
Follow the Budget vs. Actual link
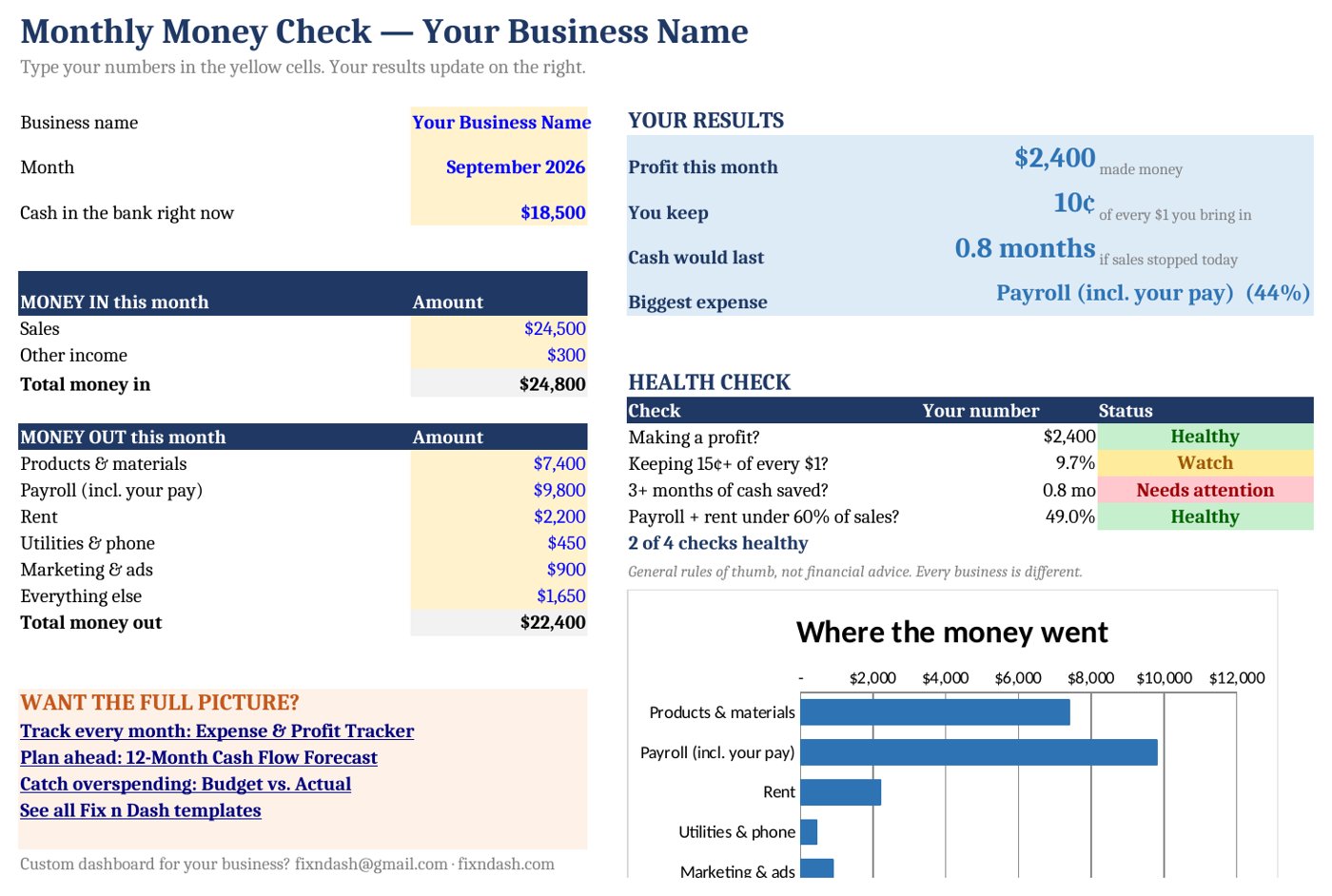186,784
